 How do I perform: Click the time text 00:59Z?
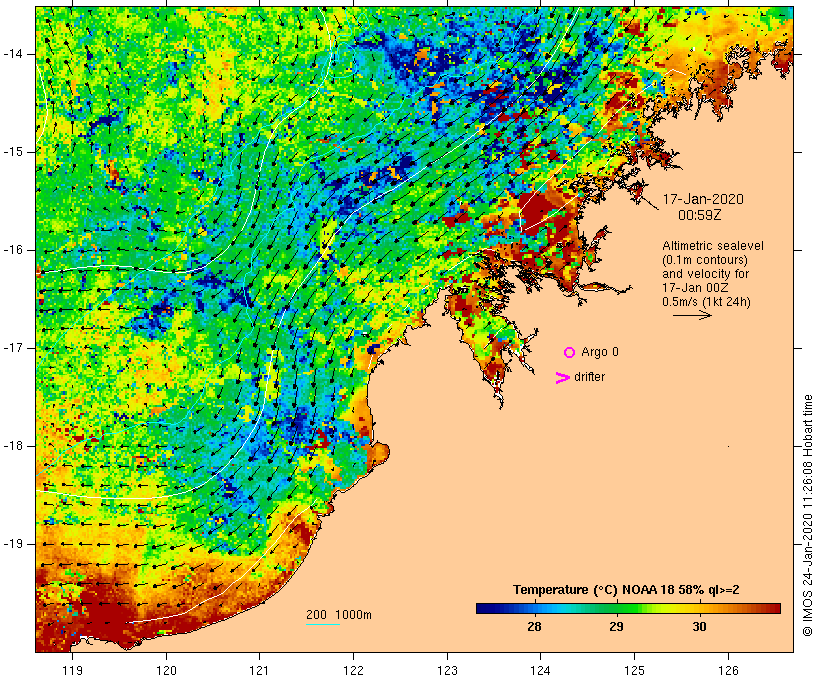point(699,215)
